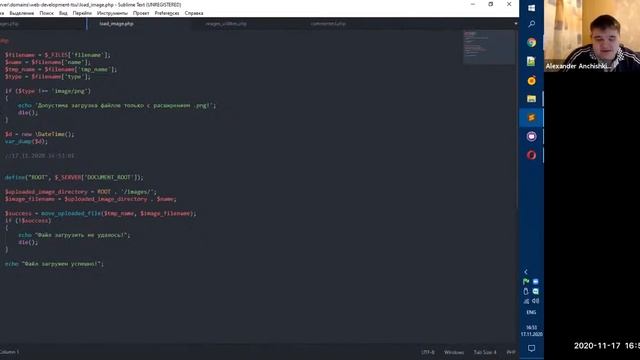Click the white device tray icon
Viewport: 640px width, 360px height.
pyautogui.click(x=526, y=291)
